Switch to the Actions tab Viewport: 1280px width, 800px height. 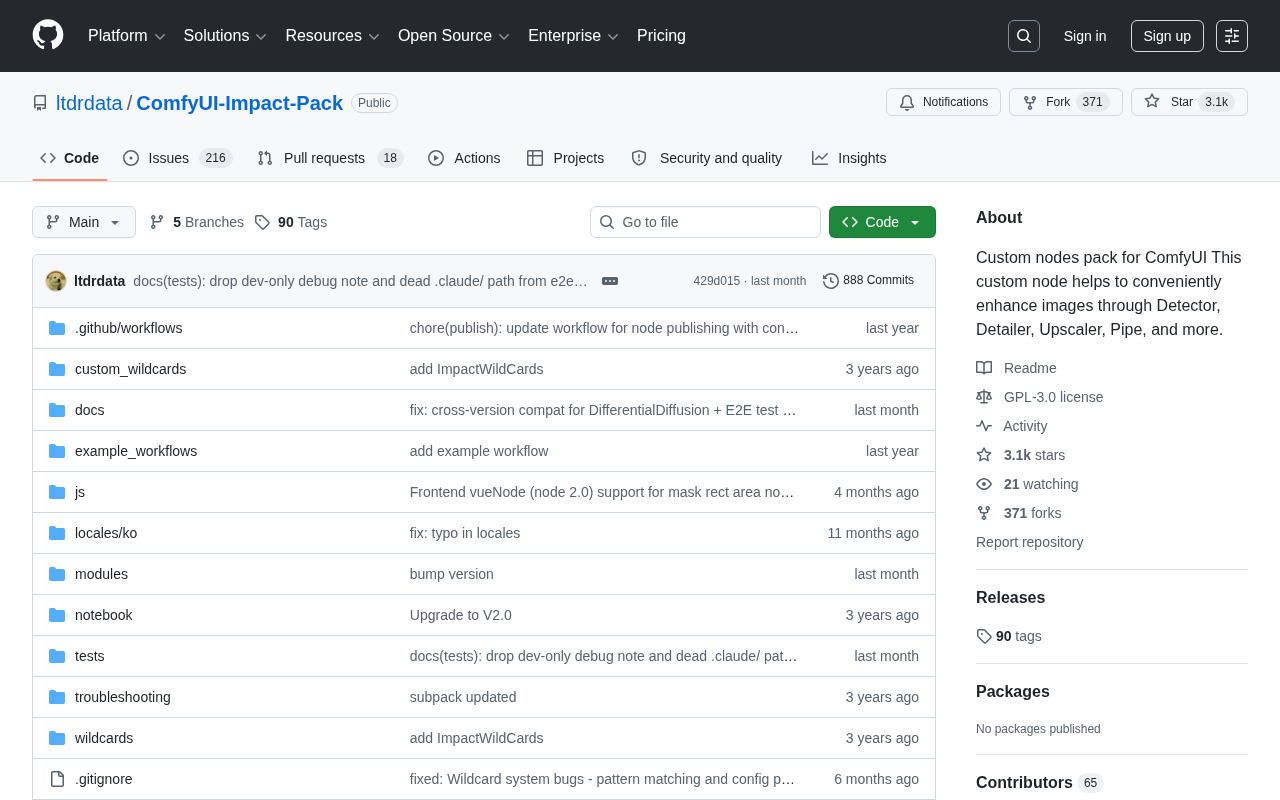(x=464, y=158)
